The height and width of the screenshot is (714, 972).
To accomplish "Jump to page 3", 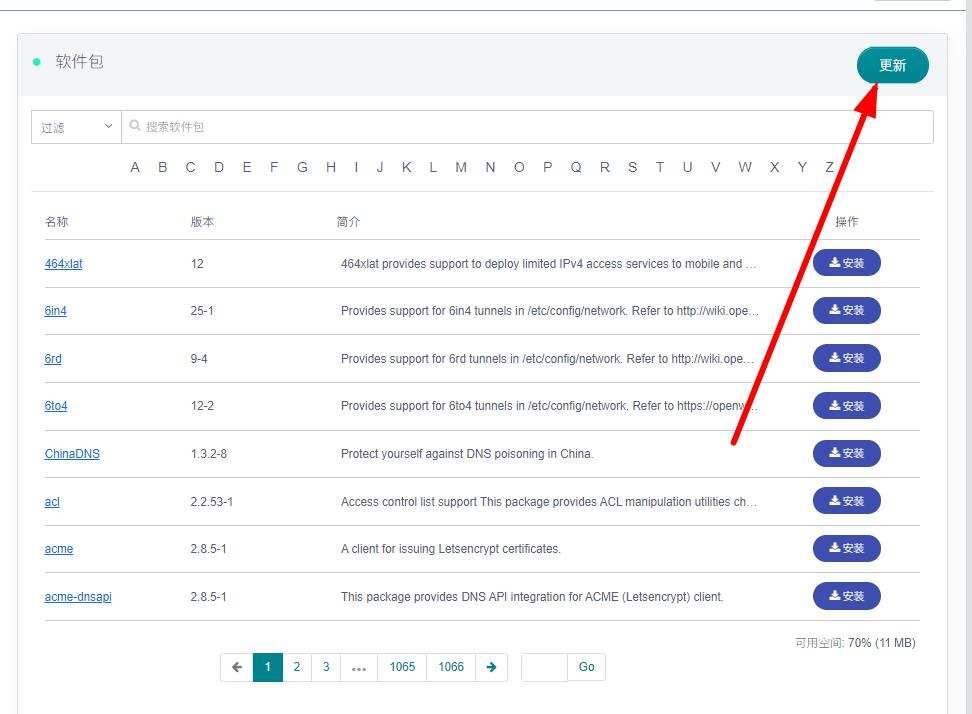I will point(326,668).
